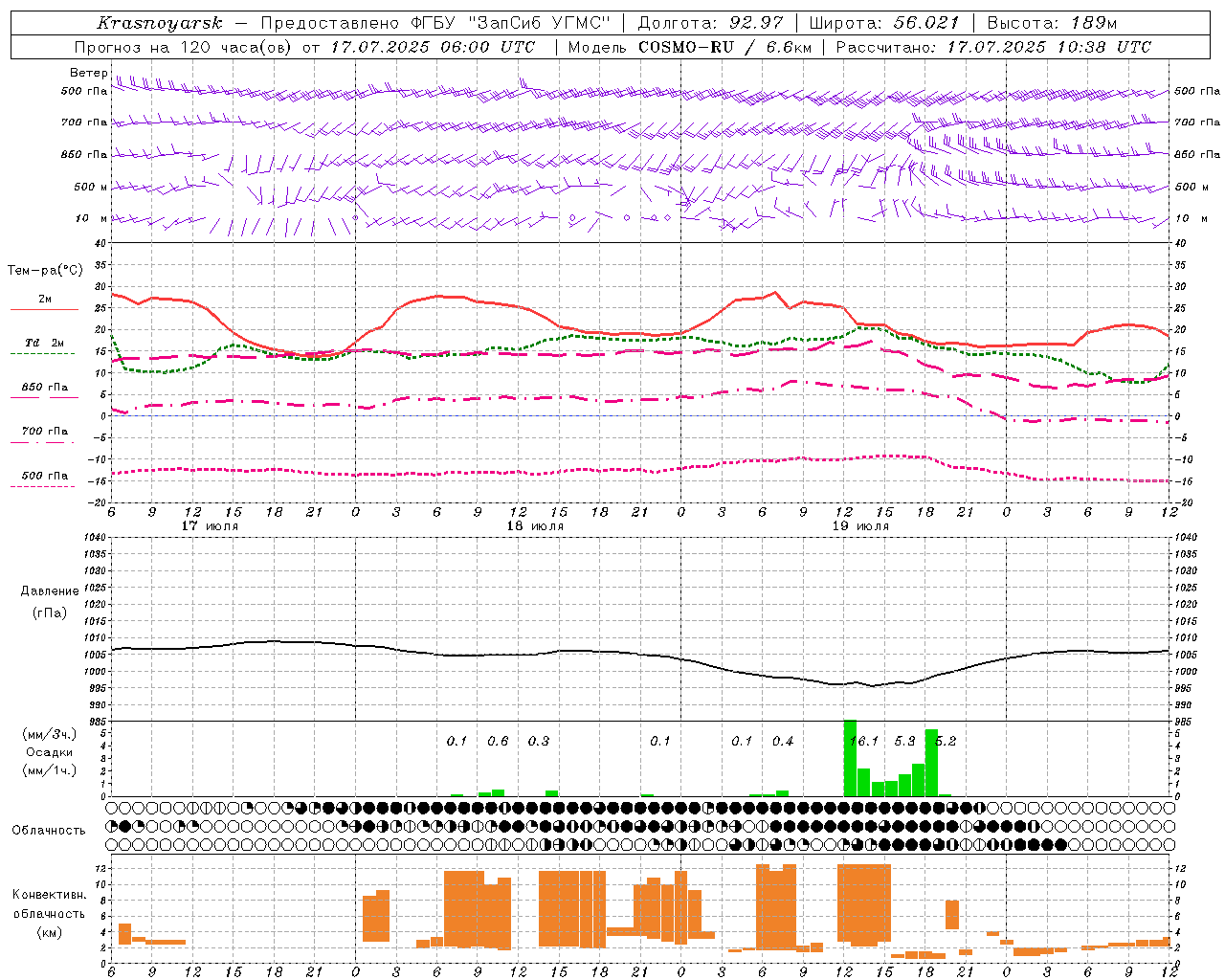Click the '2м' red temperature legend entry

coord(45,300)
